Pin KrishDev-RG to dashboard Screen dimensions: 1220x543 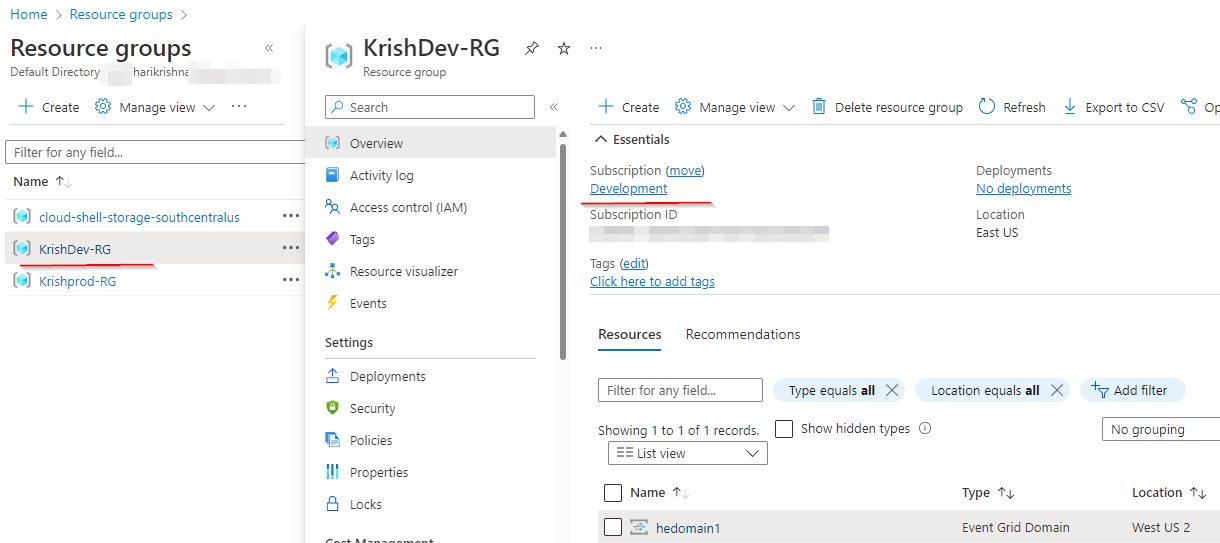532,48
